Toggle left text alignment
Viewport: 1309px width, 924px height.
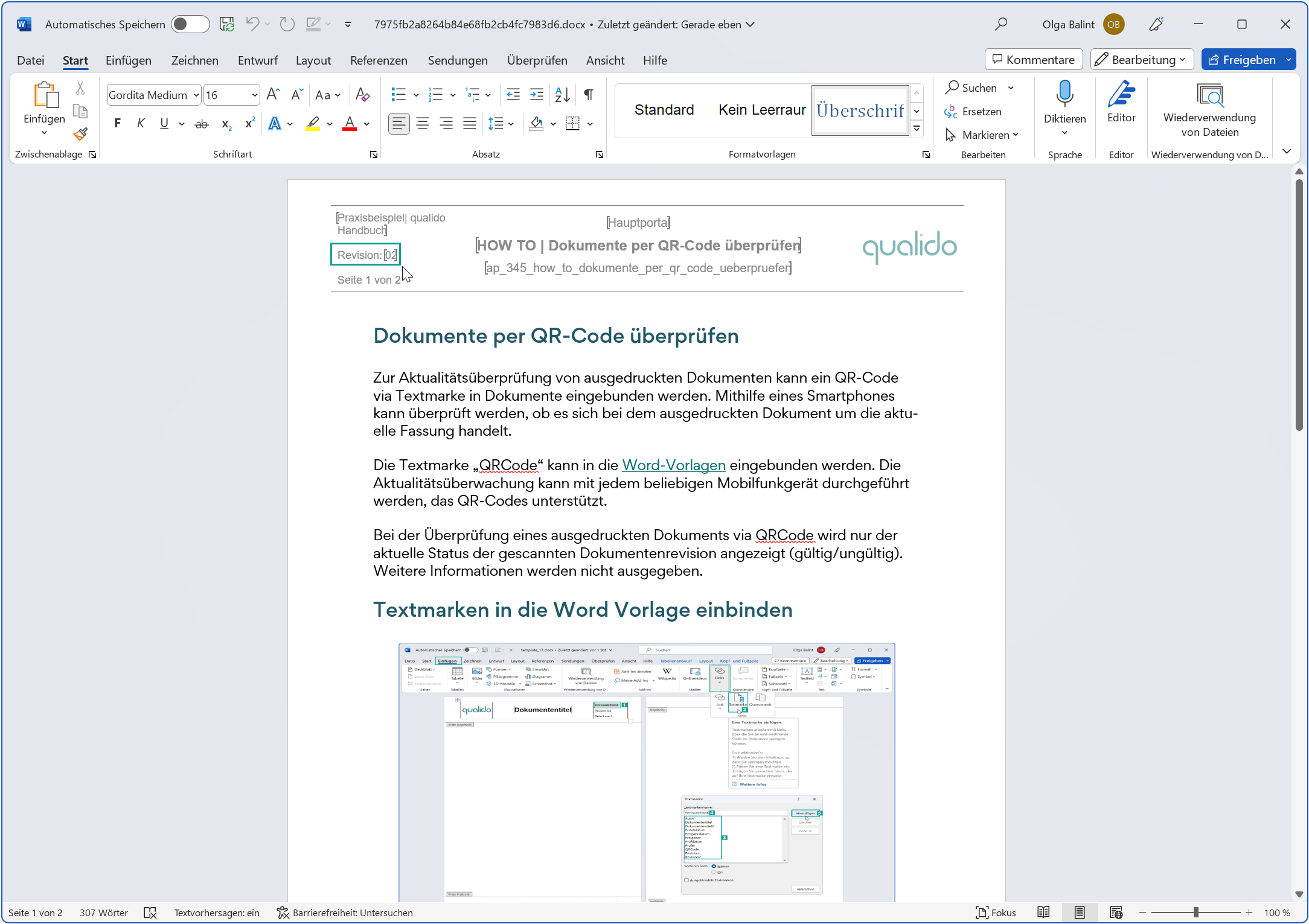pos(398,124)
